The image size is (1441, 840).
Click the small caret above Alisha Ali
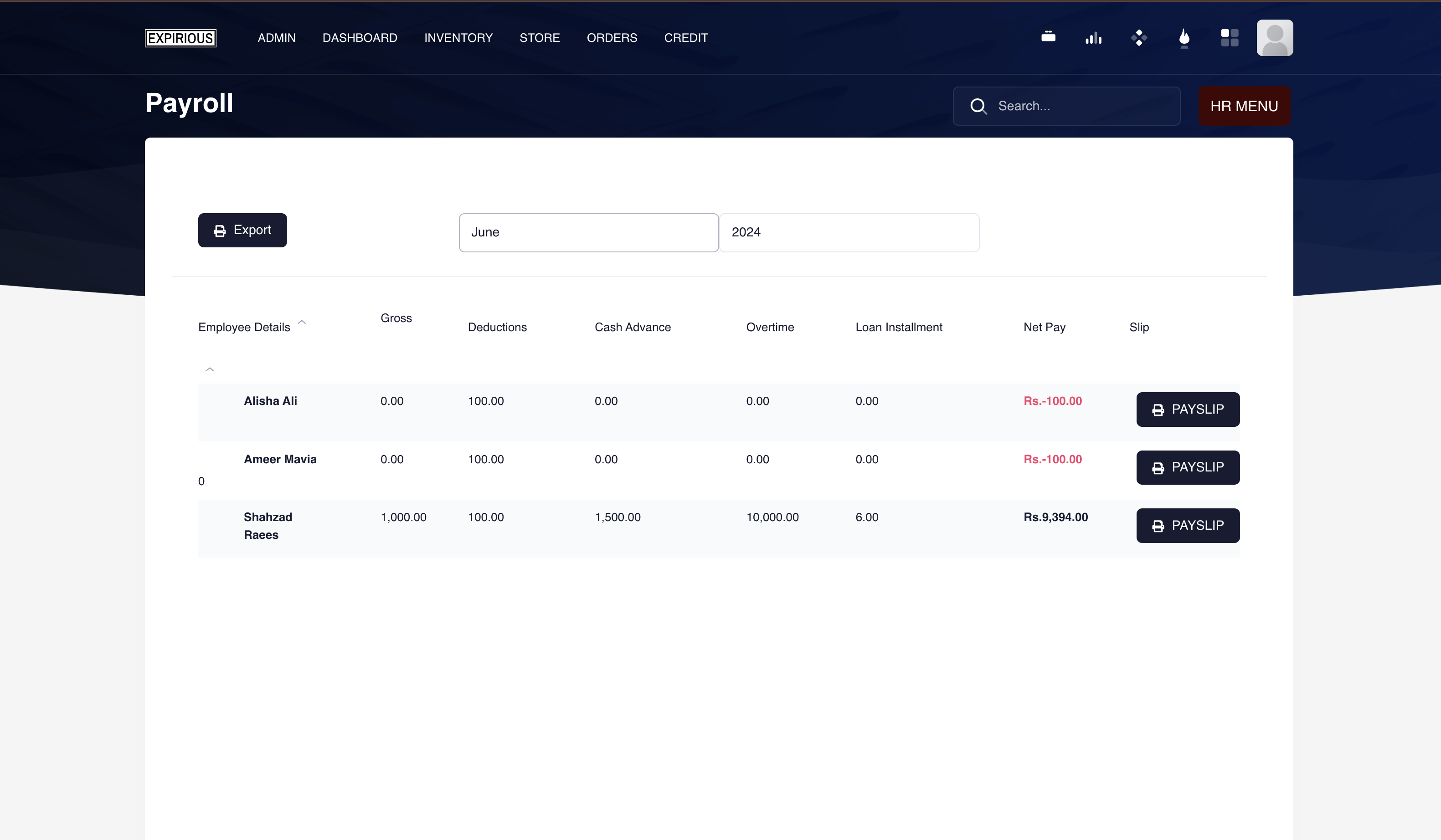pos(210,370)
